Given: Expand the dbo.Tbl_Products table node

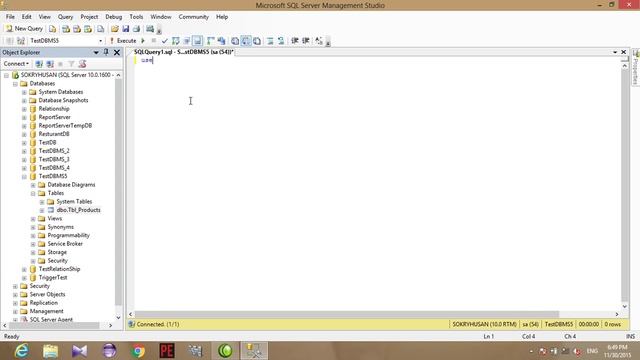Looking at the screenshot, I should (x=42, y=211).
